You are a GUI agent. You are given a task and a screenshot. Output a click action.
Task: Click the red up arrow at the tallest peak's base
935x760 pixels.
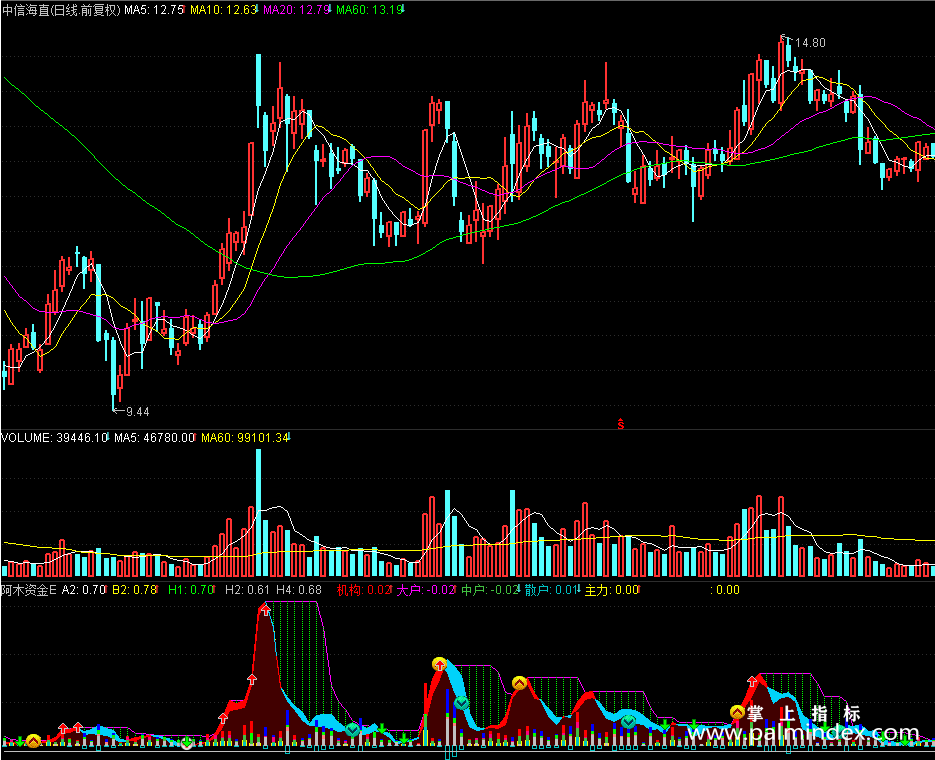[x=223, y=718]
